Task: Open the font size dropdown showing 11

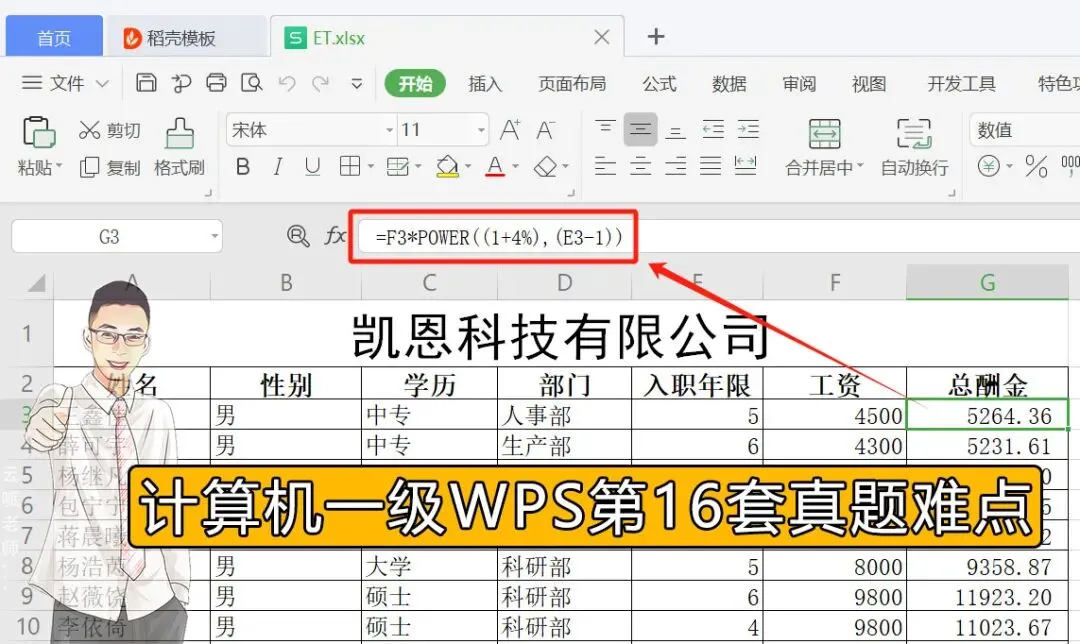Action: click(481, 129)
